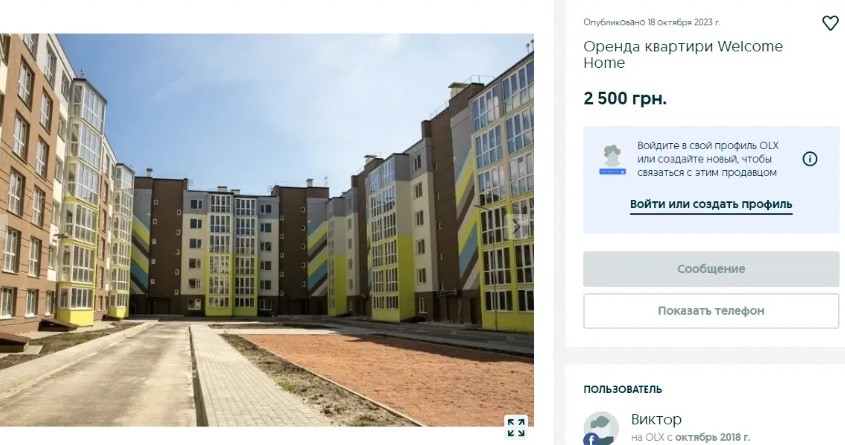The width and height of the screenshot is (845, 445).
Task: Open Виктор's avatar picture
Action: pos(601,428)
